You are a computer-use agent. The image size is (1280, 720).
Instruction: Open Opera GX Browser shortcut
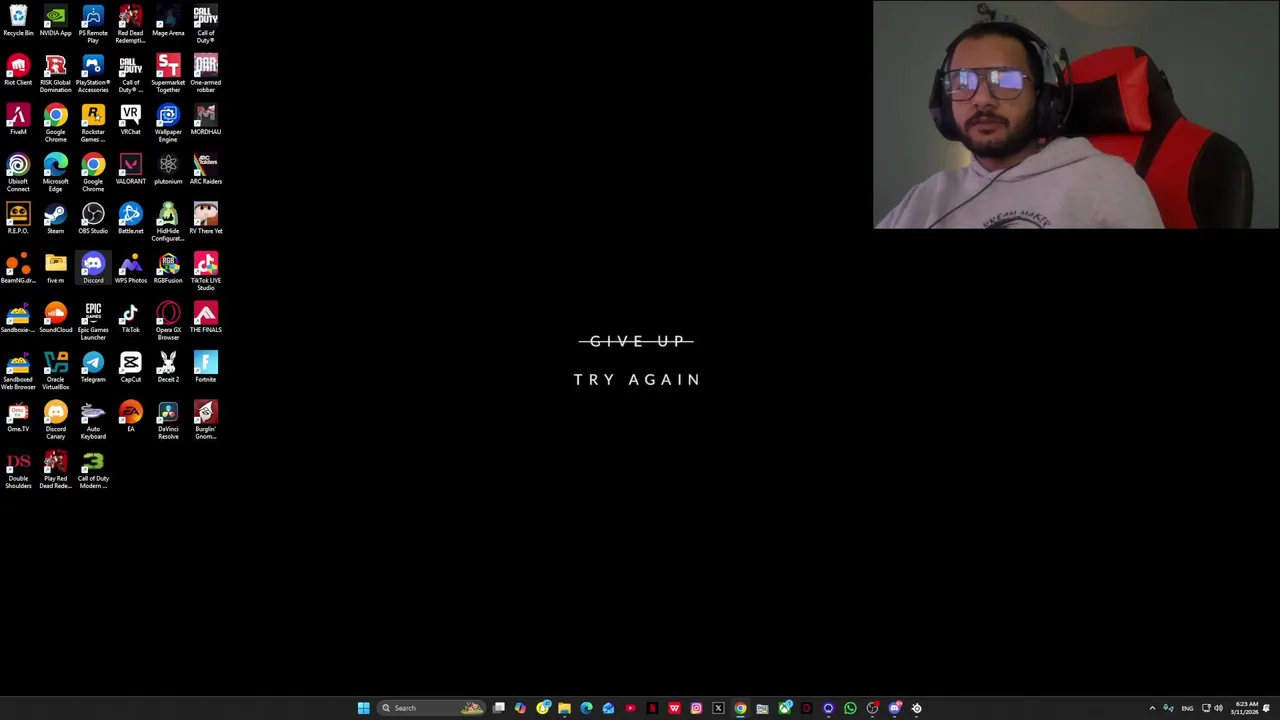168,322
